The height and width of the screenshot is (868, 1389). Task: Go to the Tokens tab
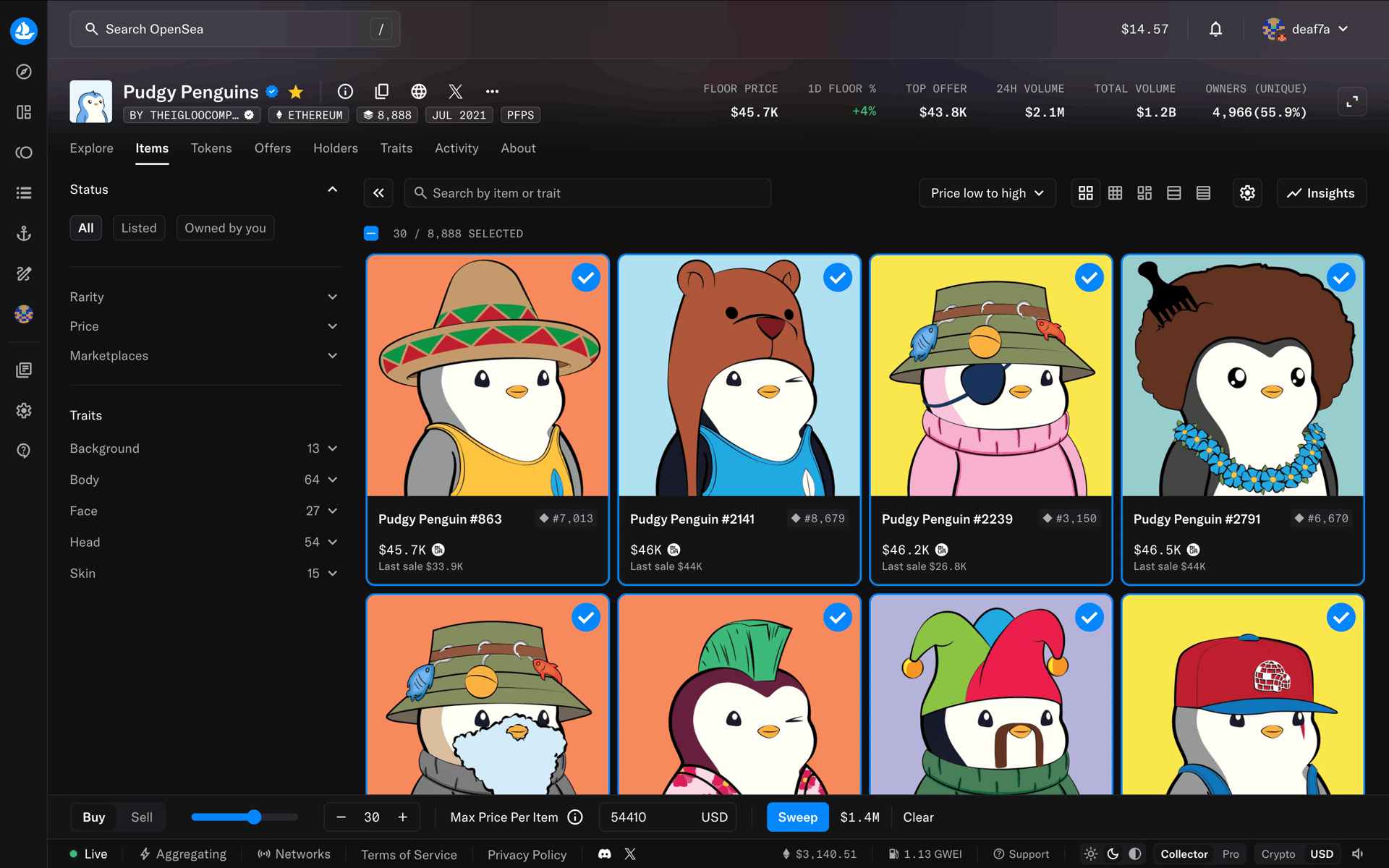point(211,148)
